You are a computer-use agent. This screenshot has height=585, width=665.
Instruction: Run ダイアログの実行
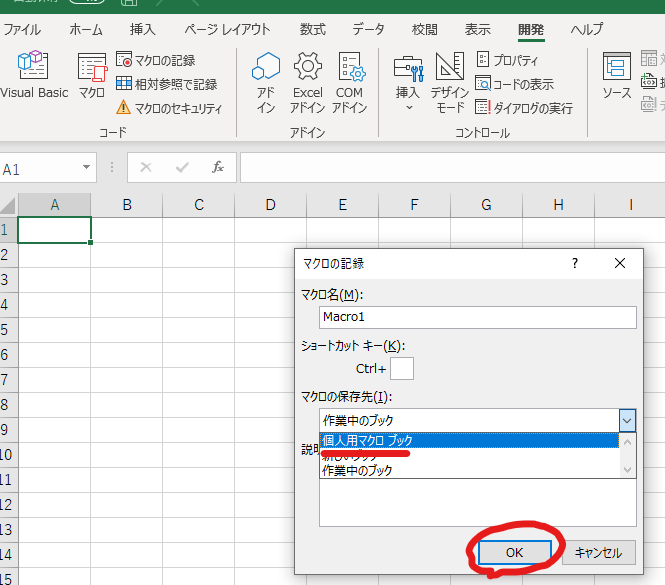(x=524, y=108)
